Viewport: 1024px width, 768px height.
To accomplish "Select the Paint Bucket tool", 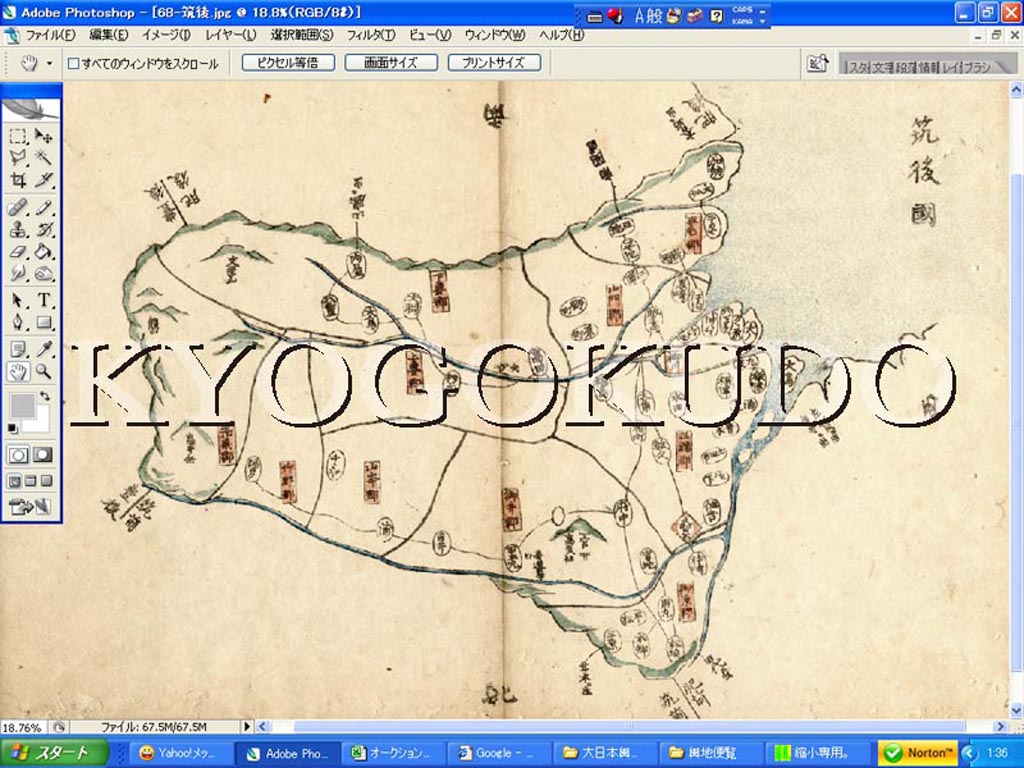I will pyautogui.click(x=43, y=251).
